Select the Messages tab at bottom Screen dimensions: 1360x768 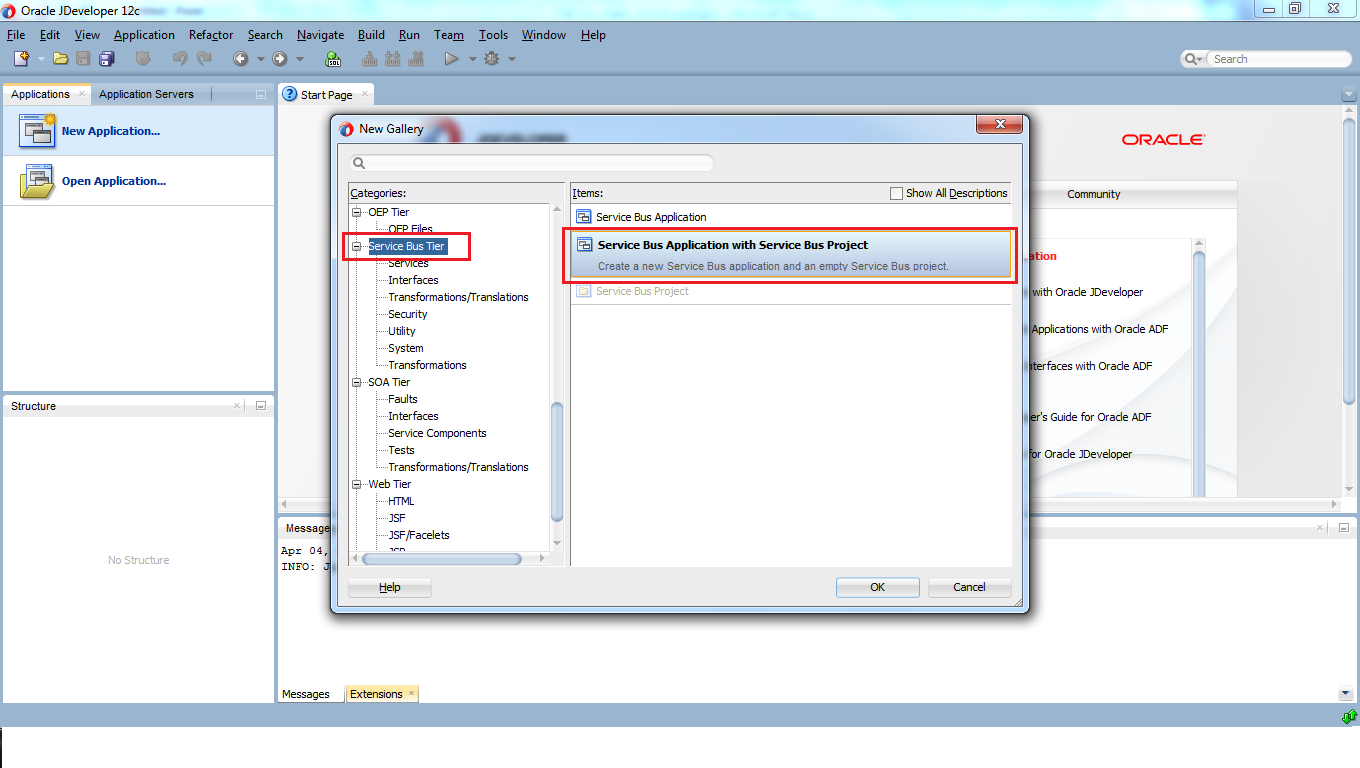point(306,694)
